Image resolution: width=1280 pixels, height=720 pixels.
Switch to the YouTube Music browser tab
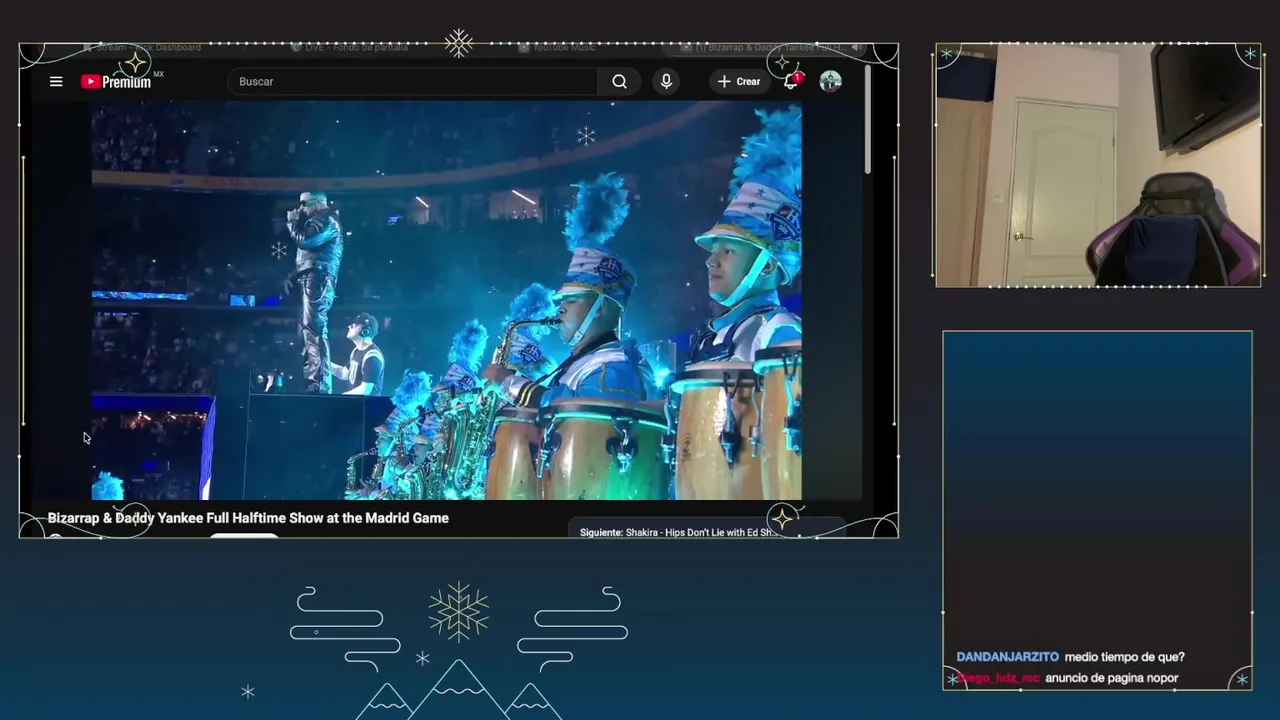pos(564,48)
